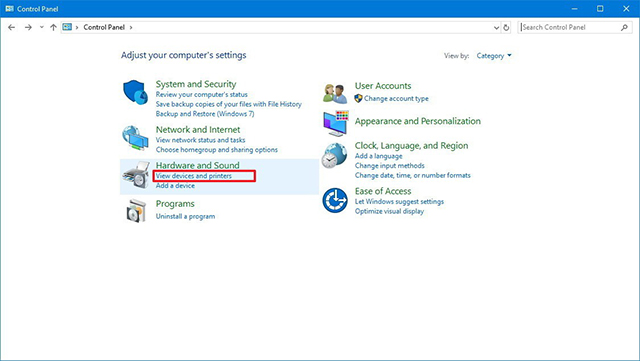The height and width of the screenshot is (361, 640).
Task: Open Appearance and Personalization heading
Action: (418, 121)
